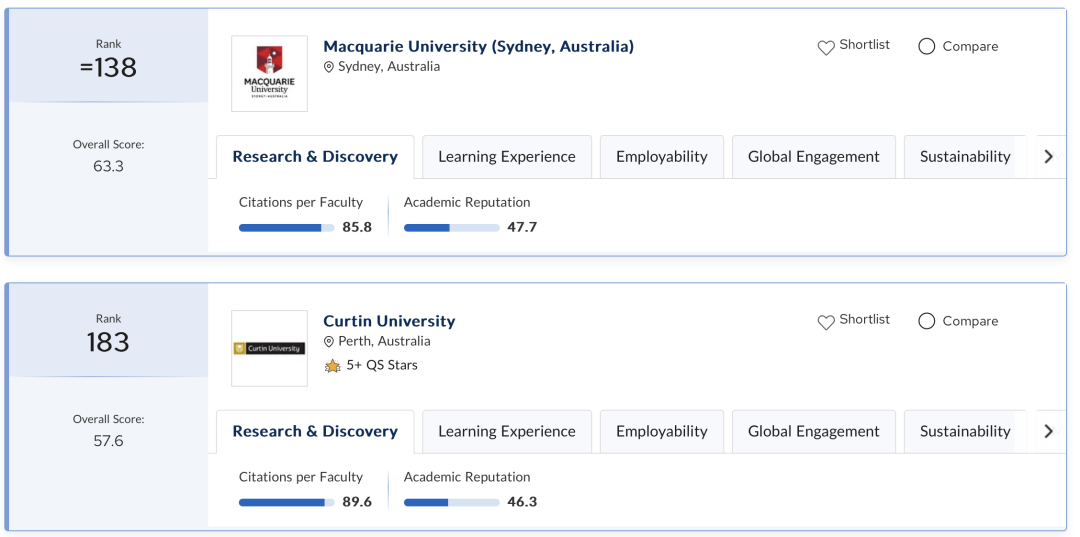Show more tabs using arrow in Curtin card
This screenshot has height=537, width=1080.
[x=1049, y=432]
